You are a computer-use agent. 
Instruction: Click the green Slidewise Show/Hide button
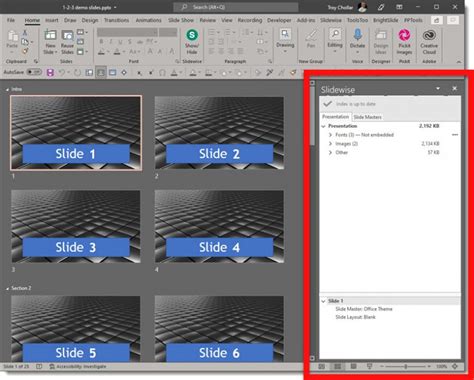192,42
